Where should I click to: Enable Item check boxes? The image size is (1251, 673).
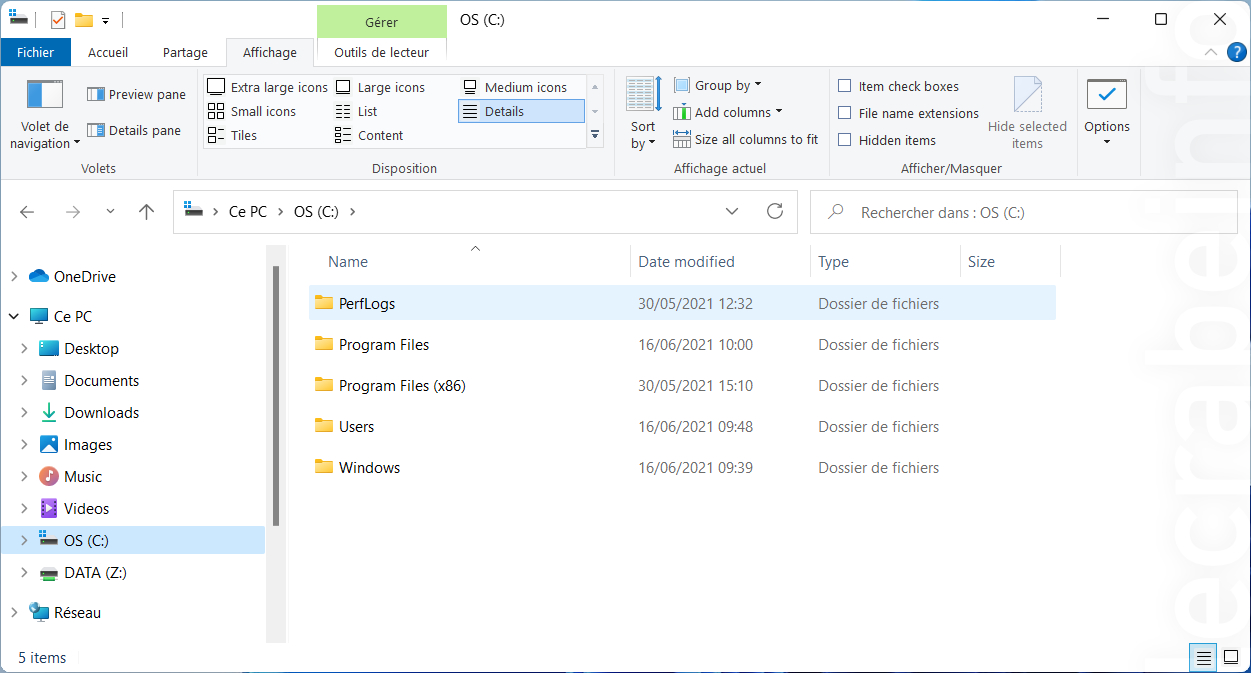[898, 86]
